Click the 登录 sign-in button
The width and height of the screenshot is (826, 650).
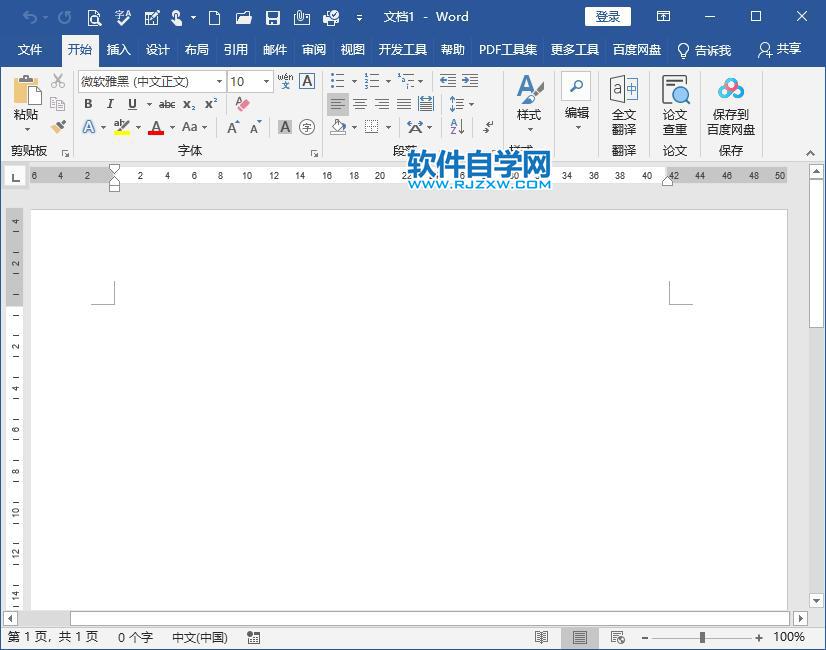pos(606,16)
